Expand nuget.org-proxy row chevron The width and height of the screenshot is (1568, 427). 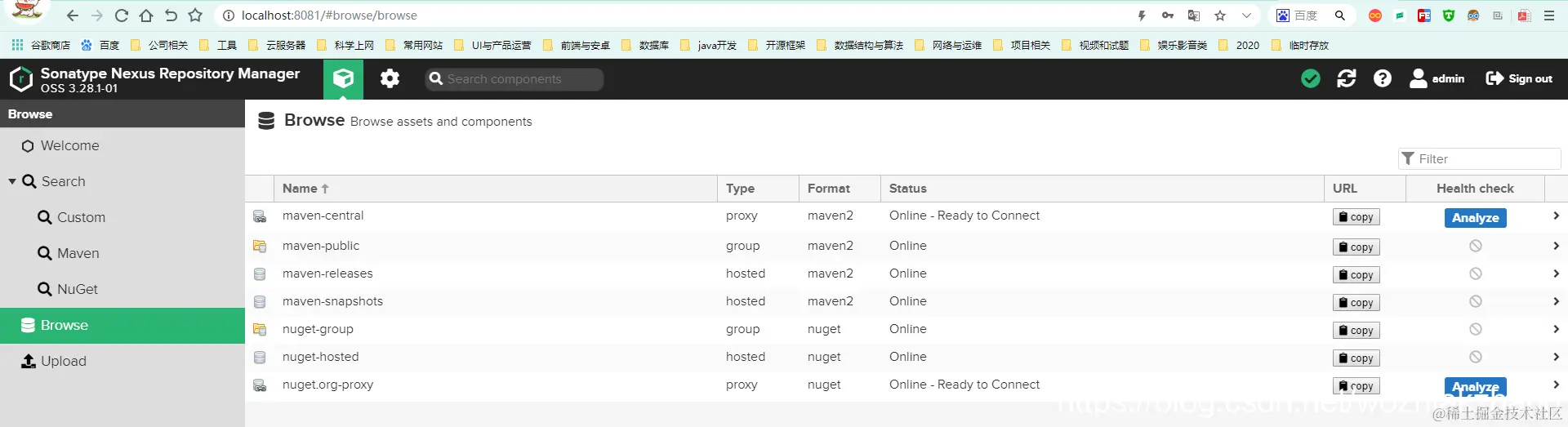point(1556,385)
